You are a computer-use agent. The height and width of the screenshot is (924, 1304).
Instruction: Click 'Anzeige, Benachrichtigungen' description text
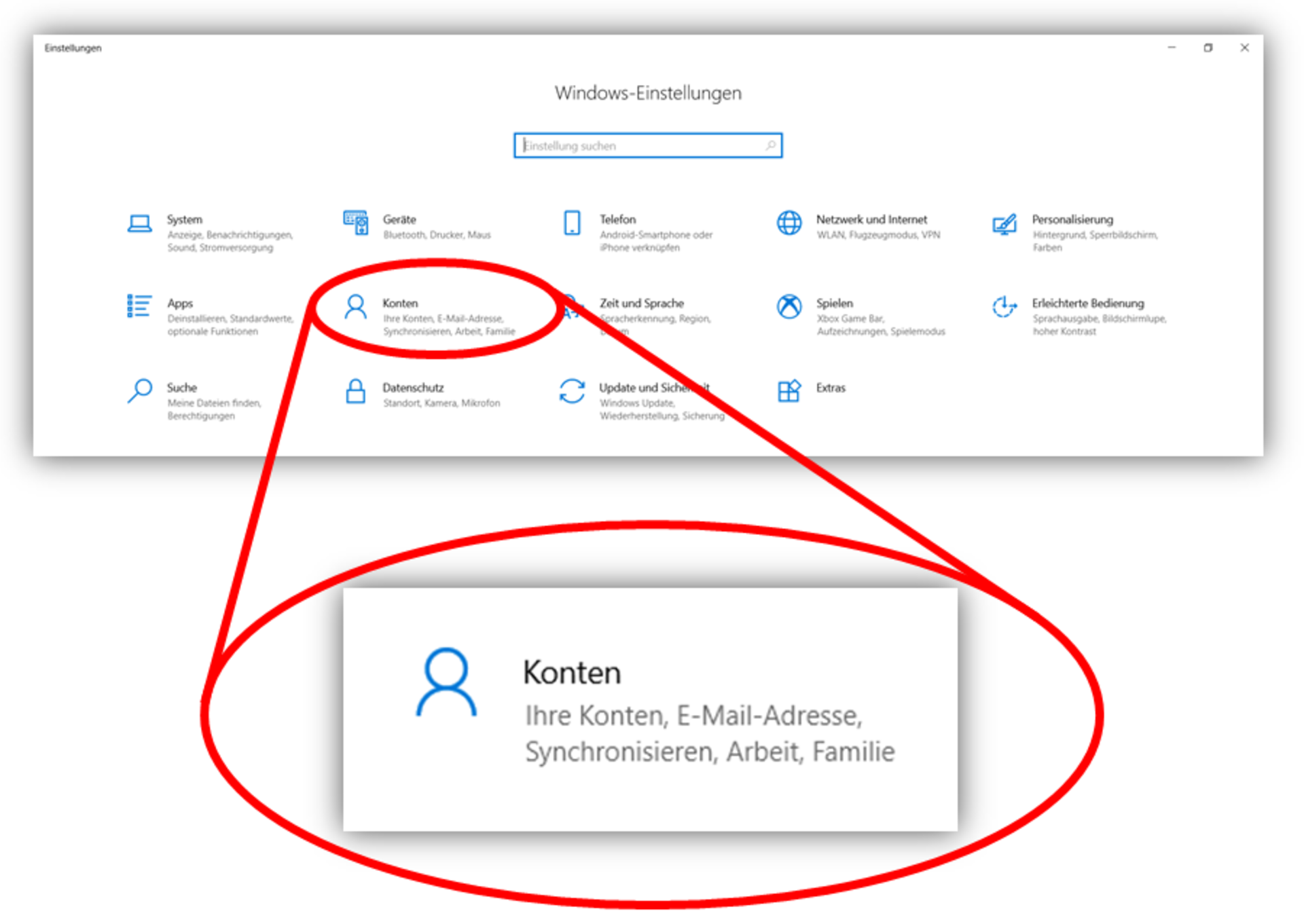pos(230,235)
